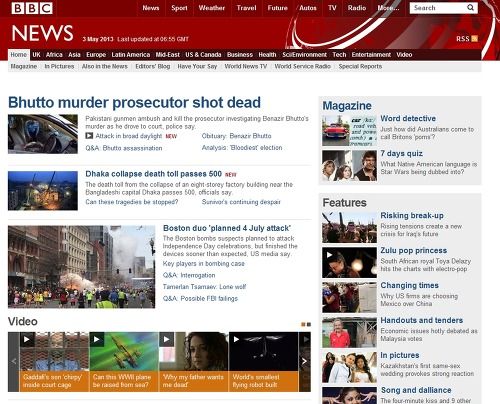The width and height of the screenshot is (500, 404).
Task: Open the Special Reports link
Action: coord(360,66)
